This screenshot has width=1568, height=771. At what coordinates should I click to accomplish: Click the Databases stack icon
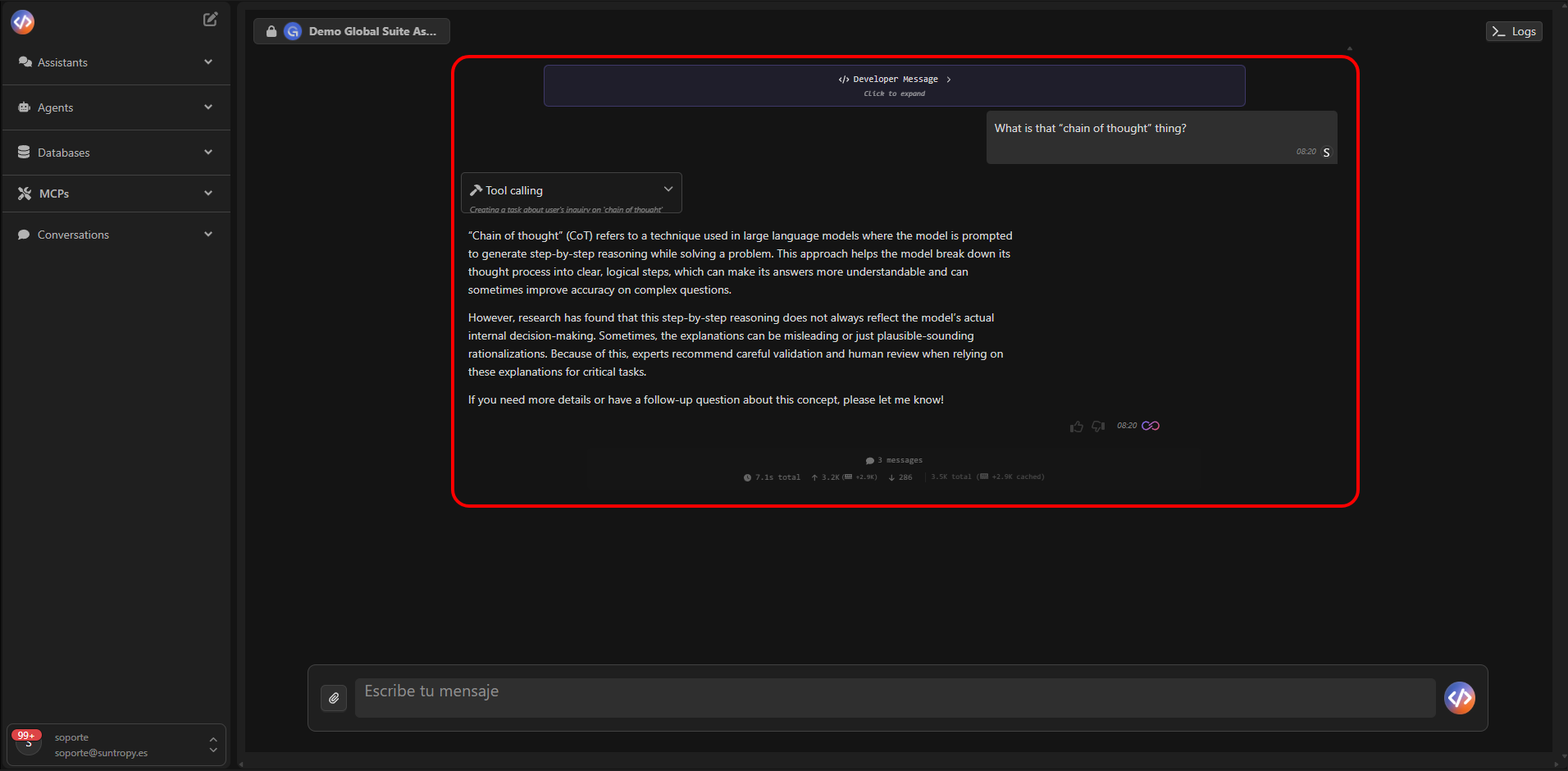click(24, 153)
